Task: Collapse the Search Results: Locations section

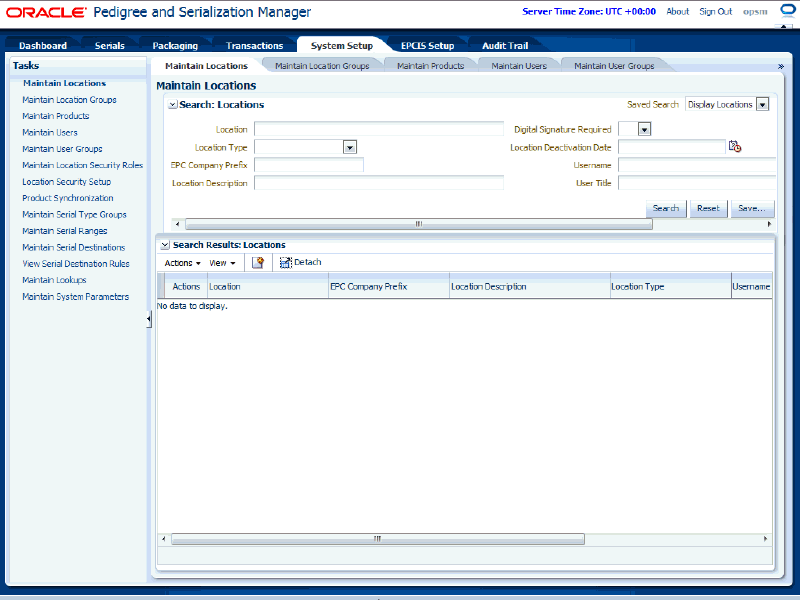Action: (165, 245)
